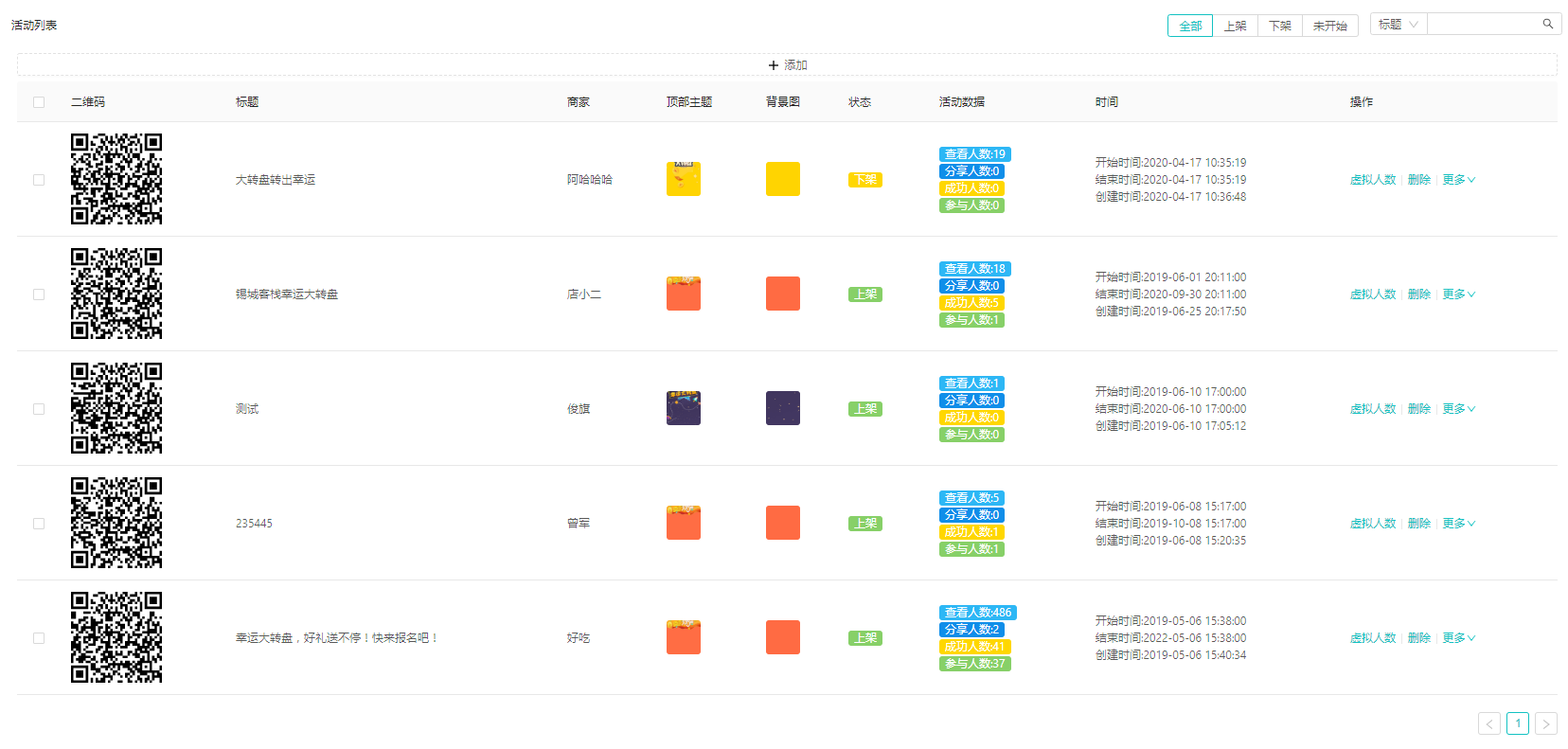Click merchant name 阿哈哈哈
The height and width of the screenshot is (749, 1568).
point(590,180)
